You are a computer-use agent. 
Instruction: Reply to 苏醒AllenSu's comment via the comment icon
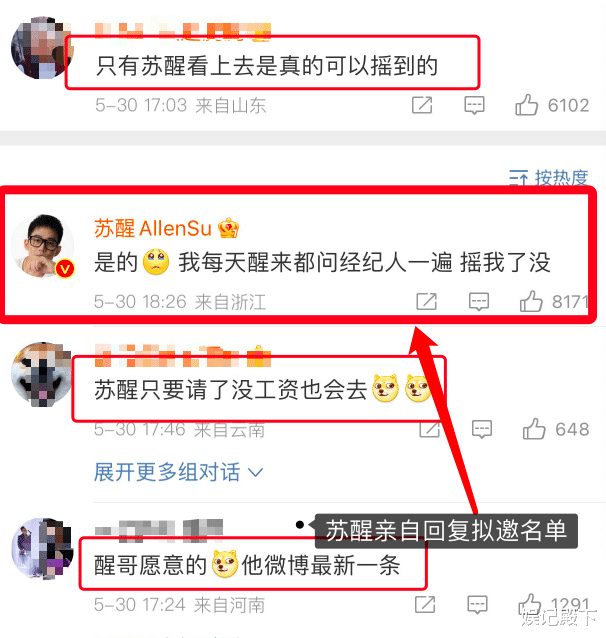479,302
